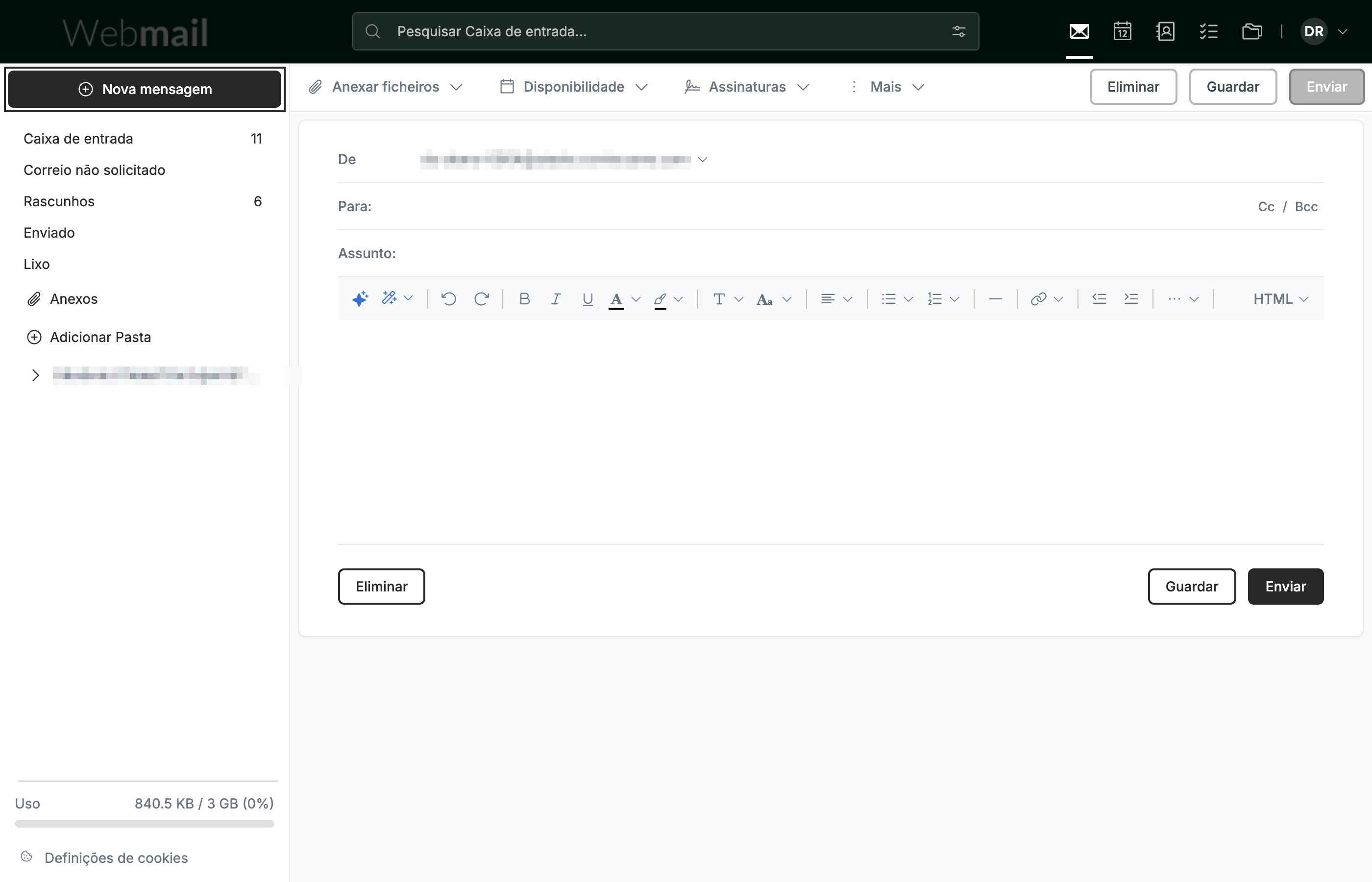Click black Enviar button below message
This screenshot has height=882, width=1372.
point(1286,587)
